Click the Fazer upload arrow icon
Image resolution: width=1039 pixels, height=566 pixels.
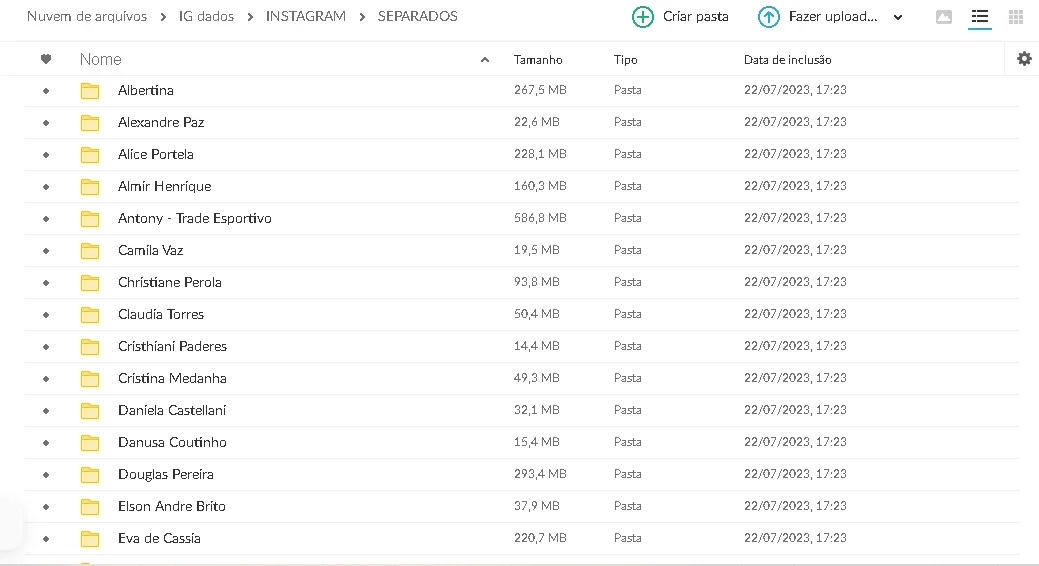pyautogui.click(x=769, y=17)
